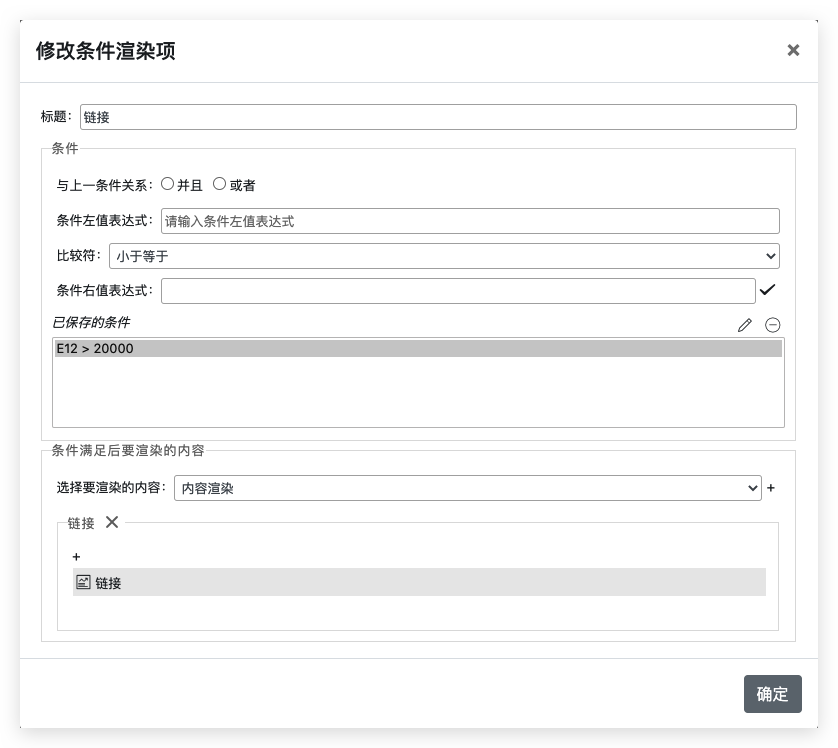Click the checkmark icon to save condition
Screen dimensions: 838x748
click(x=767, y=290)
